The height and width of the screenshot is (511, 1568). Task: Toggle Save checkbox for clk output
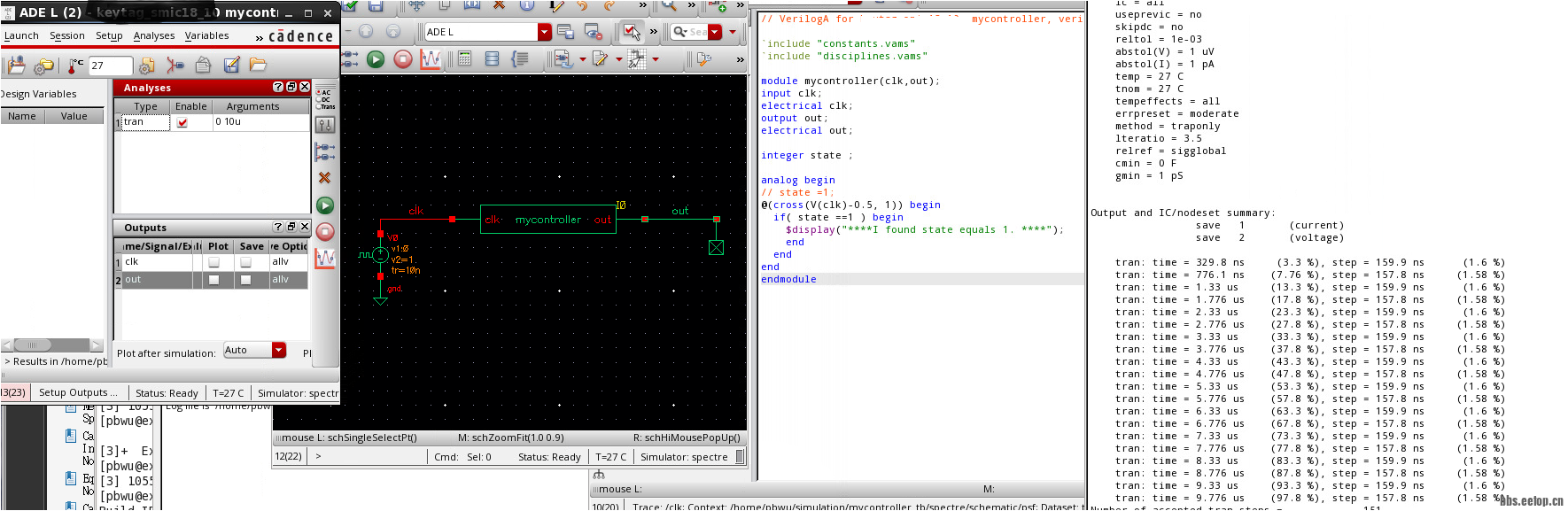pos(245,262)
